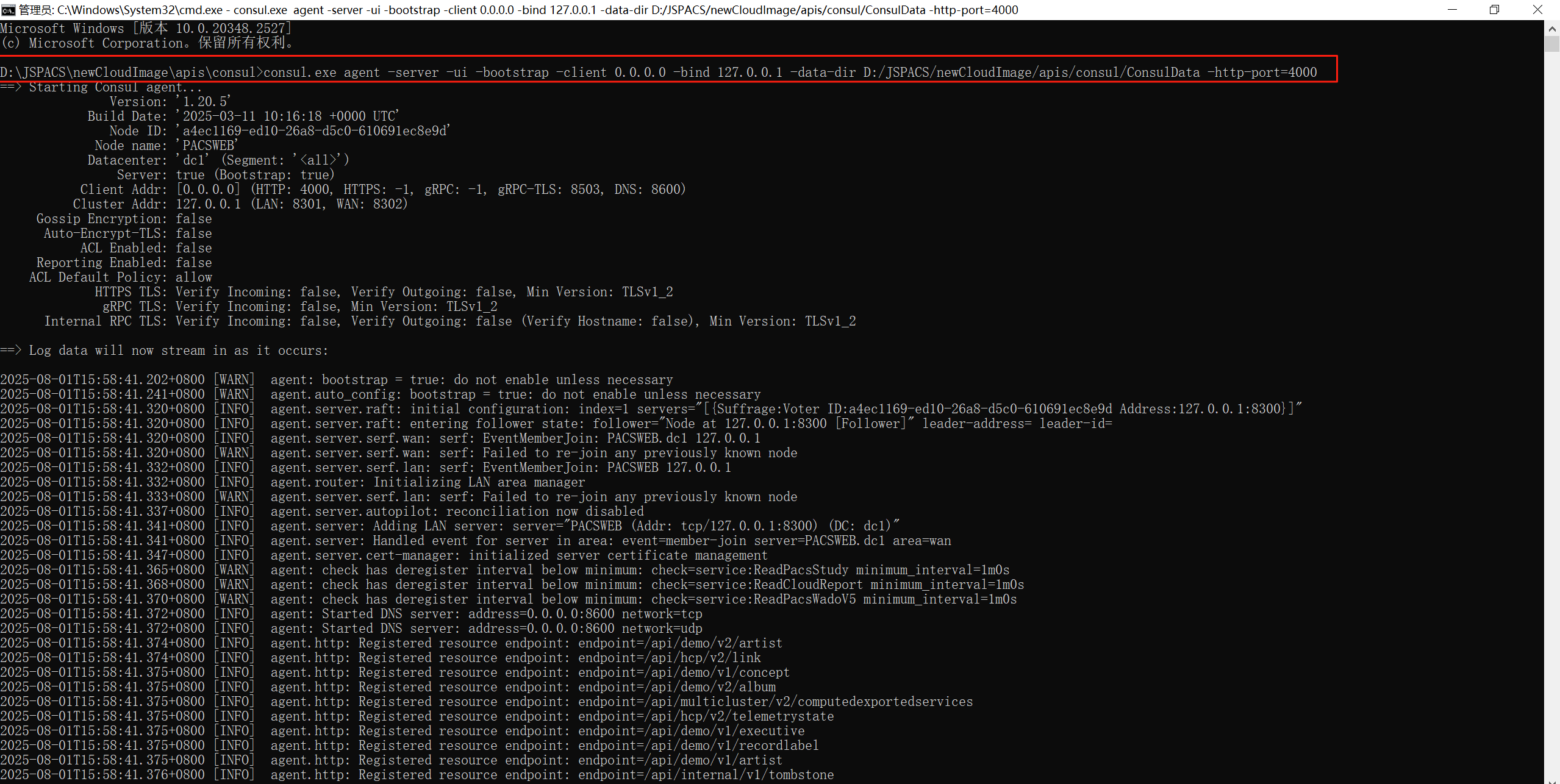Minimize the cmd.exe console window
Viewport: 1560px width, 784px height.
pos(1452,10)
